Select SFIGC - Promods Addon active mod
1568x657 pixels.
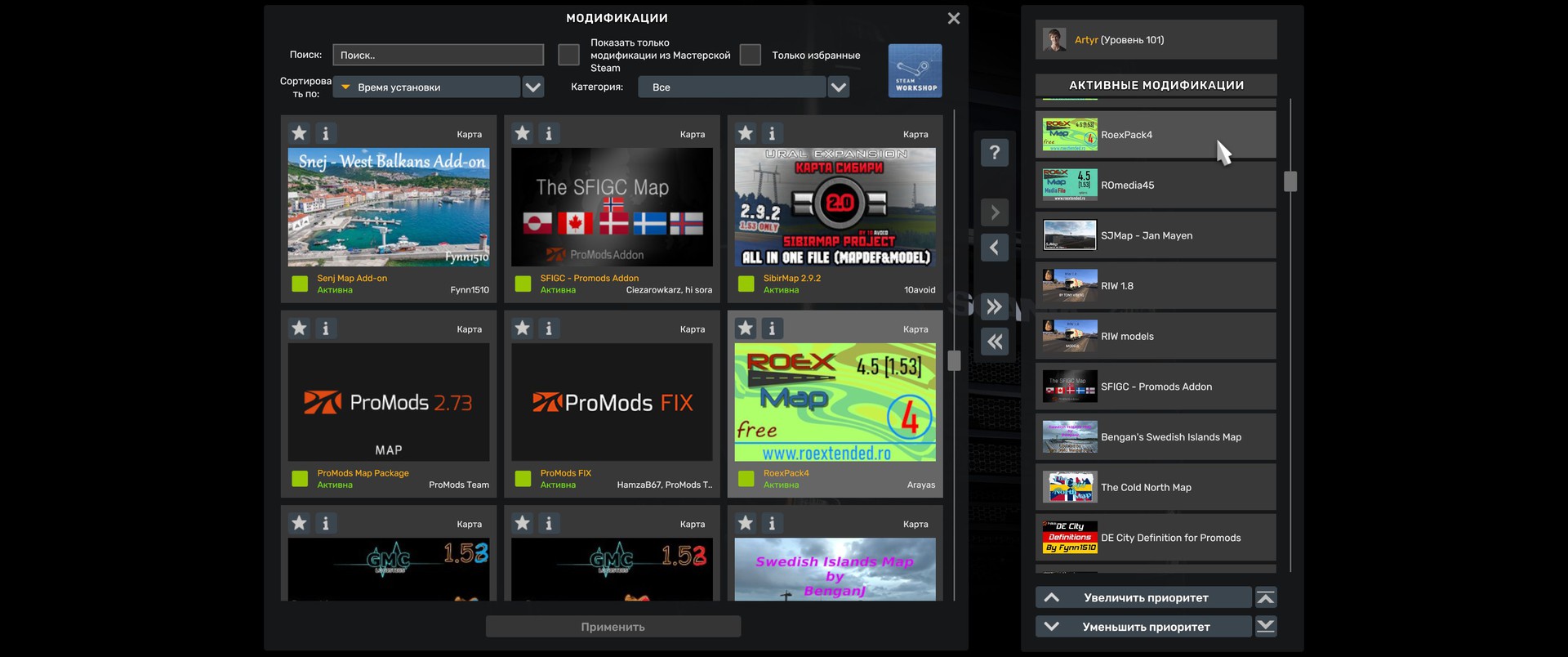click(1156, 387)
